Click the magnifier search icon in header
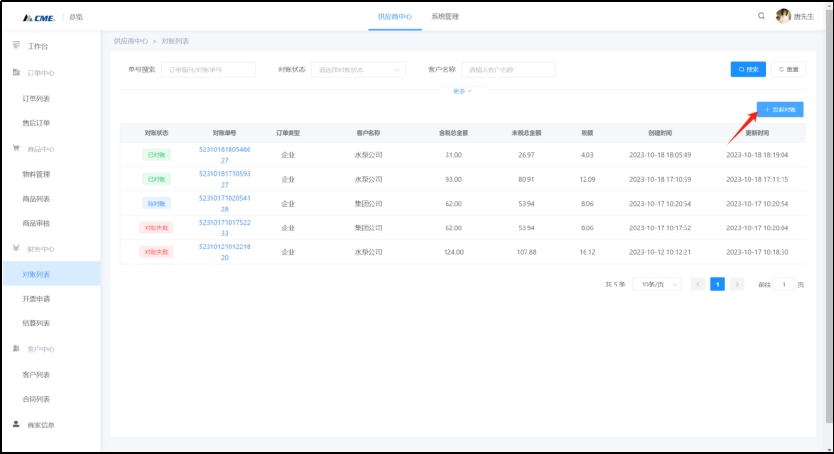834x454 pixels. (x=762, y=16)
